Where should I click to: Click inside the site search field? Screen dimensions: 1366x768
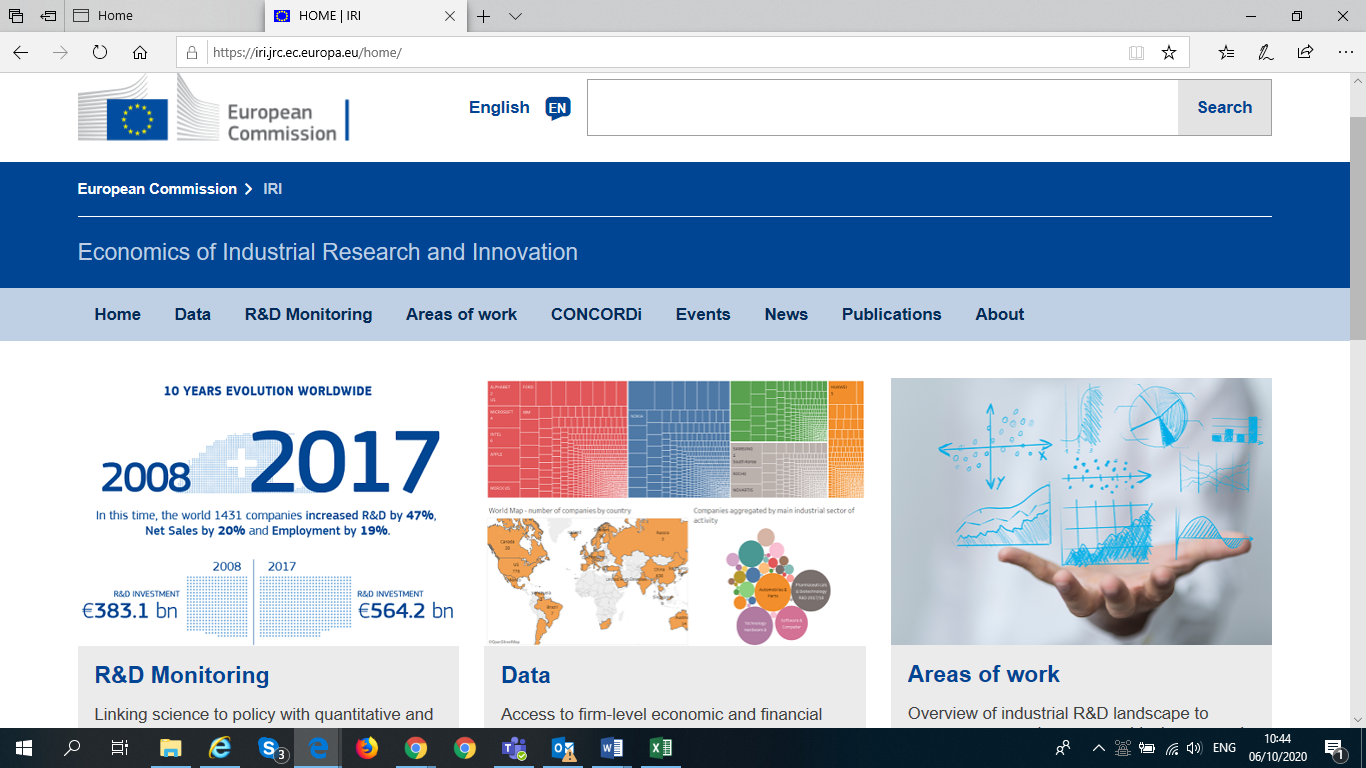tap(882, 107)
